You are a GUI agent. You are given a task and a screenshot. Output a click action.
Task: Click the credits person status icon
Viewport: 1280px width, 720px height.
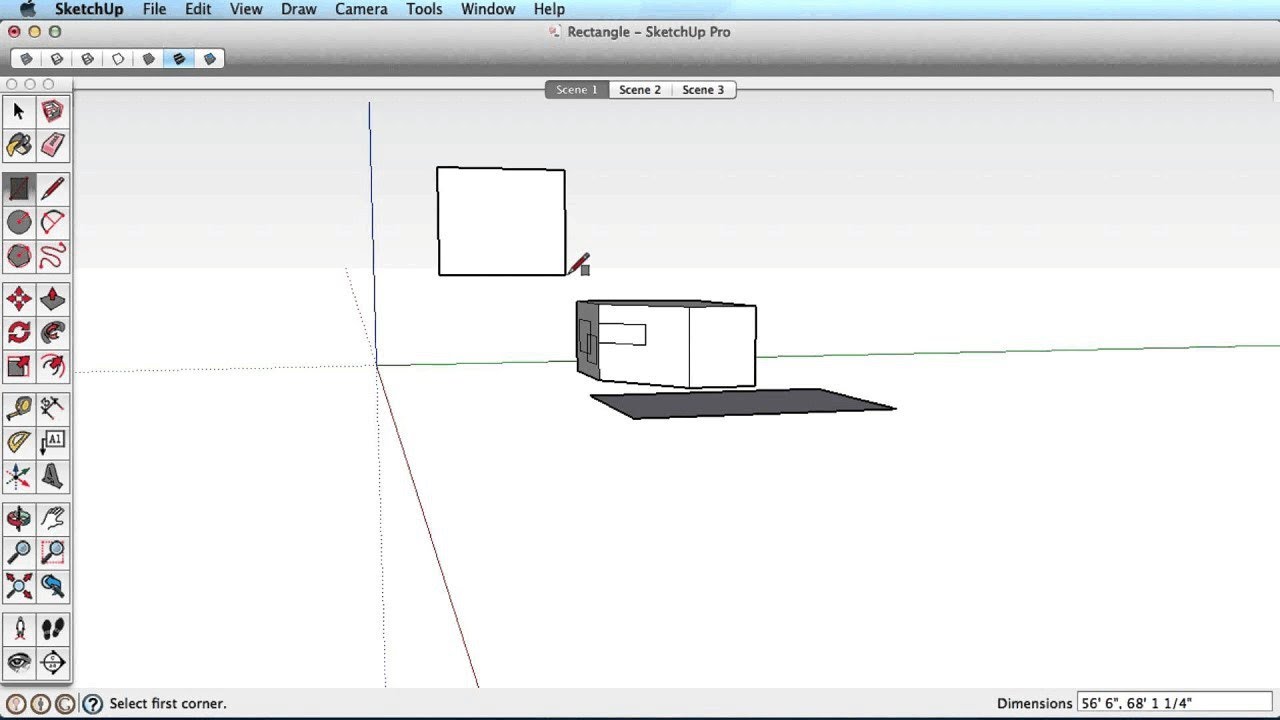(x=41, y=704)
